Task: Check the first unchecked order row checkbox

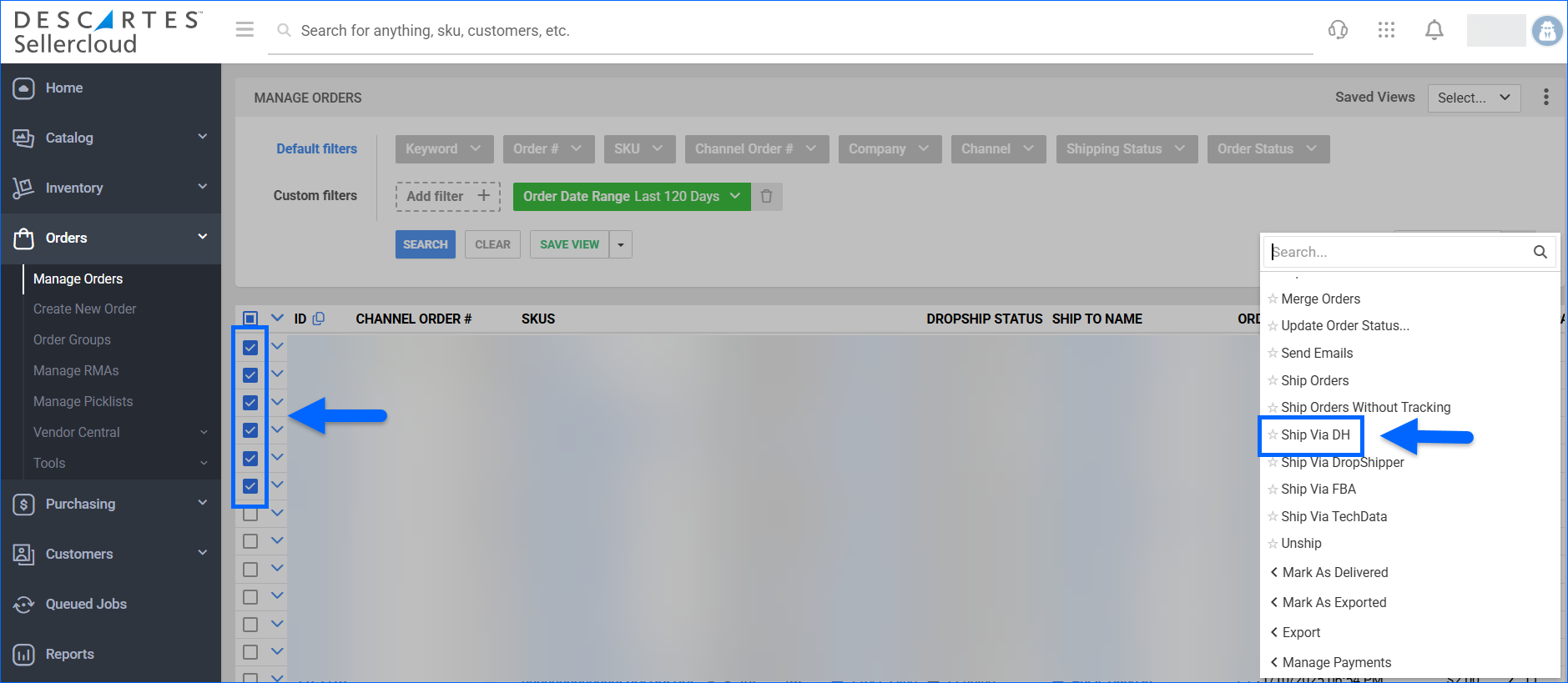Action: pos(250,514)
